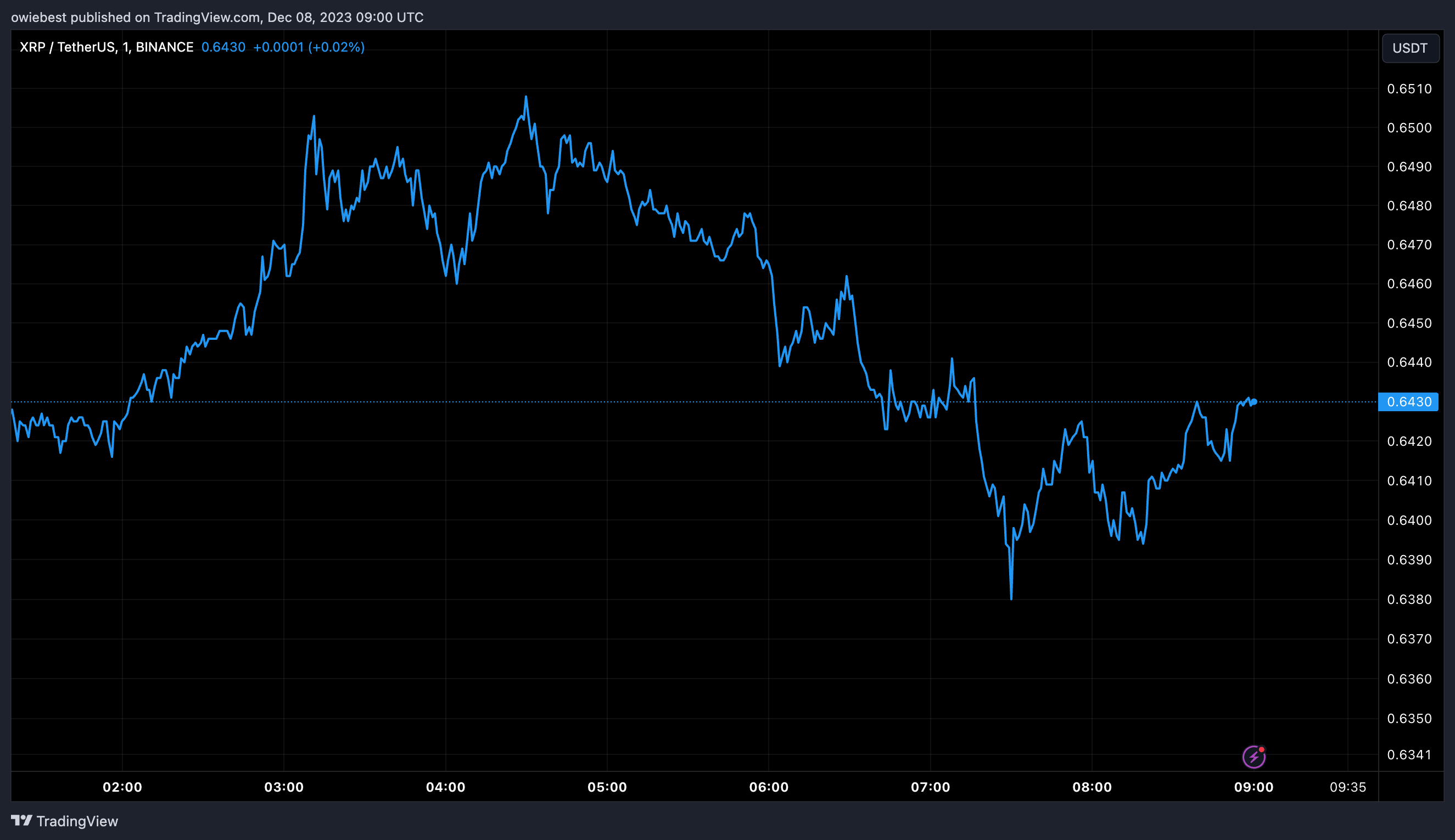Viewport: 1455px width, 840px height.
Task: Click the 0.6510 price axis label
Action: (x=1409, y=89)
